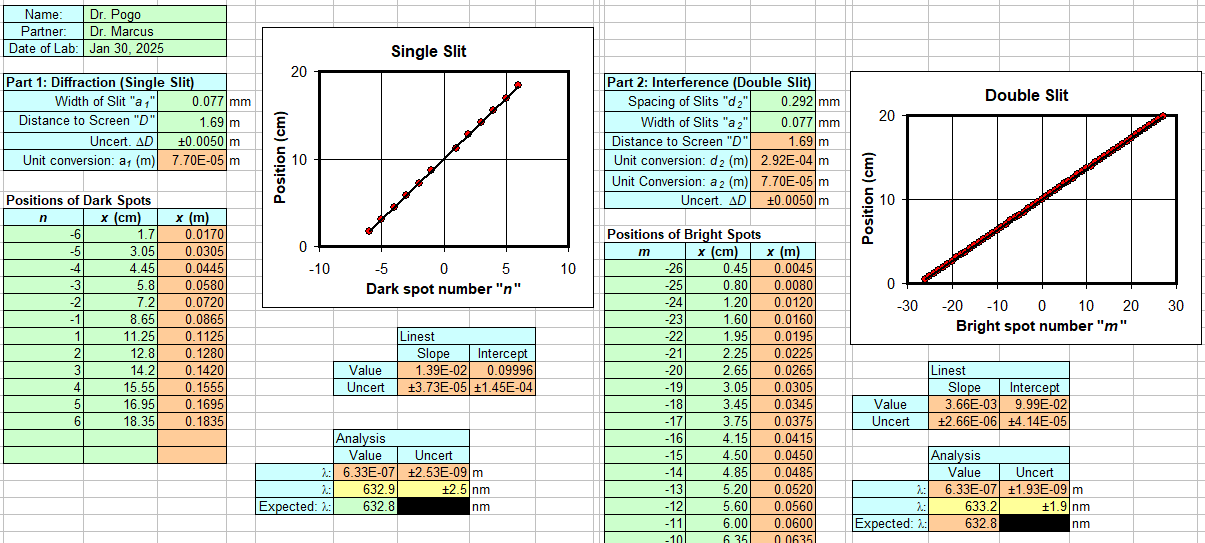Select the slope value 1.39E-02 cell
Viewport: 1205px width, 543px height.
point(433,370)
